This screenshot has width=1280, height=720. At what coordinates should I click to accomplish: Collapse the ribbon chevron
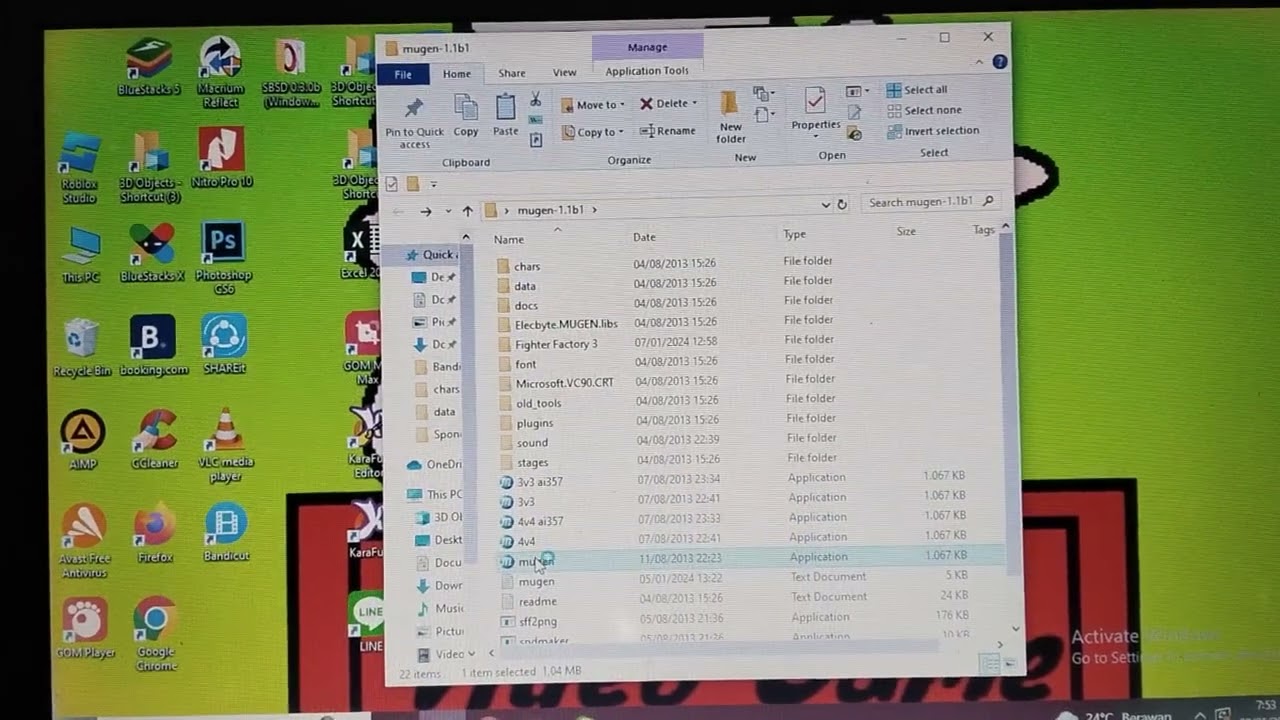coord(979,62)
